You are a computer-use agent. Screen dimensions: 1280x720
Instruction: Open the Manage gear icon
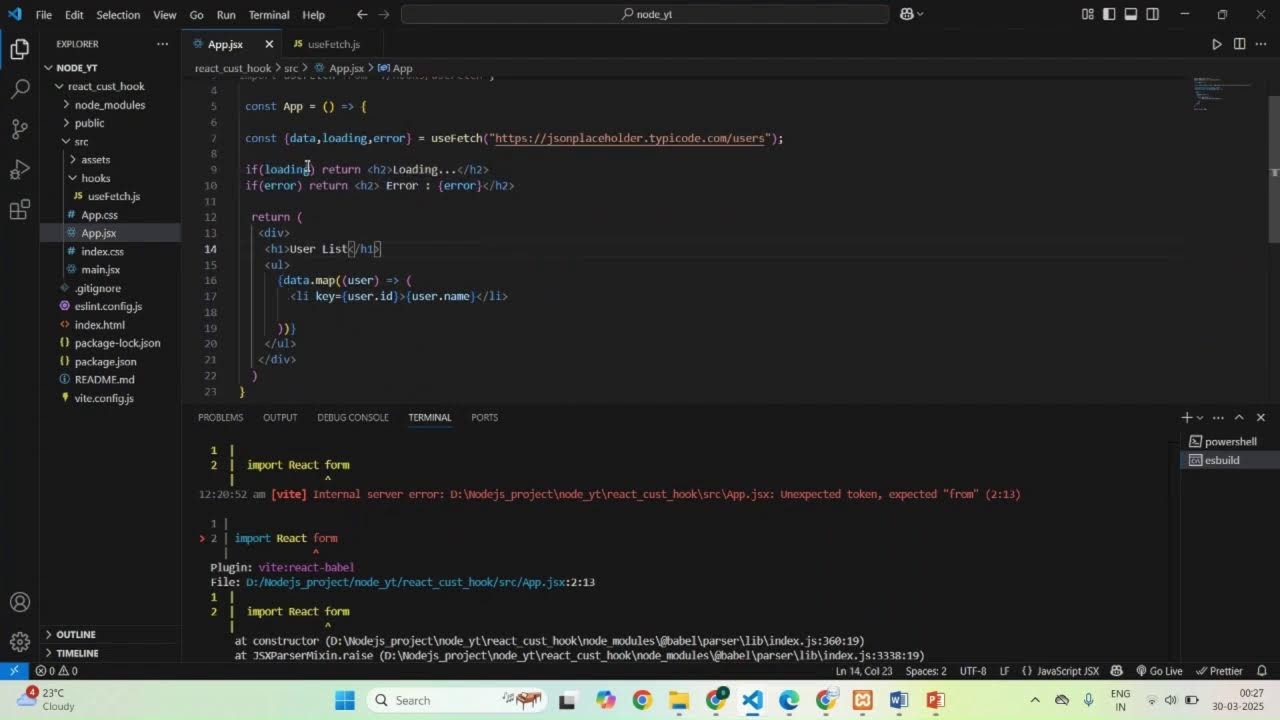tap(19, 642)
